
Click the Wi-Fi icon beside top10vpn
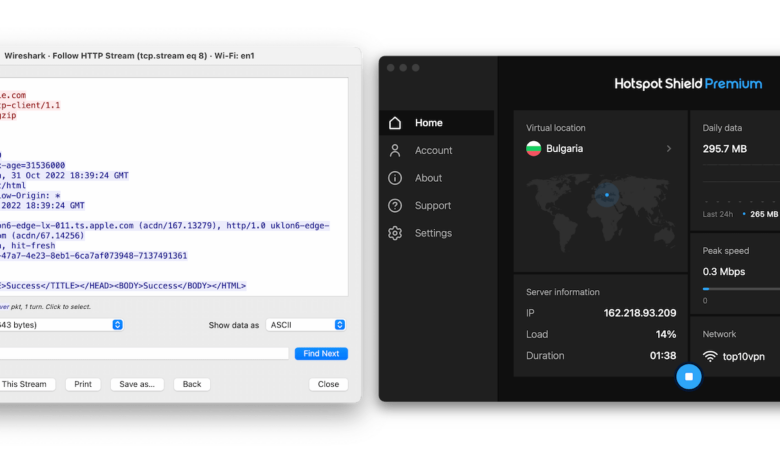tap(710, 356)
